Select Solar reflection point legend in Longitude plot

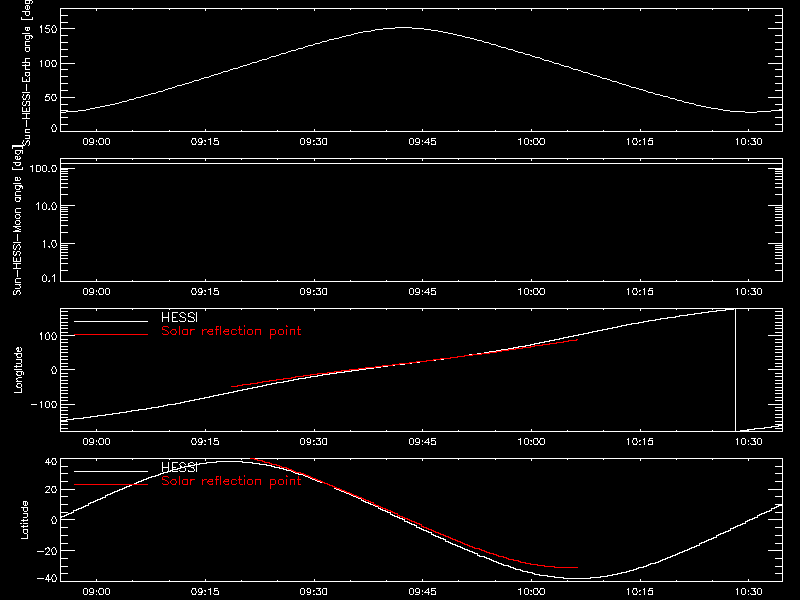pyautogui.click(x=231, y=331)
